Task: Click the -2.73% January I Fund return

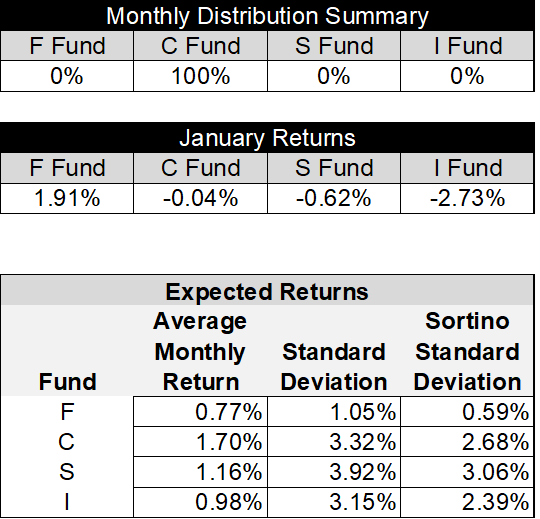Action: pyautogui.click(x=467, y=198)
